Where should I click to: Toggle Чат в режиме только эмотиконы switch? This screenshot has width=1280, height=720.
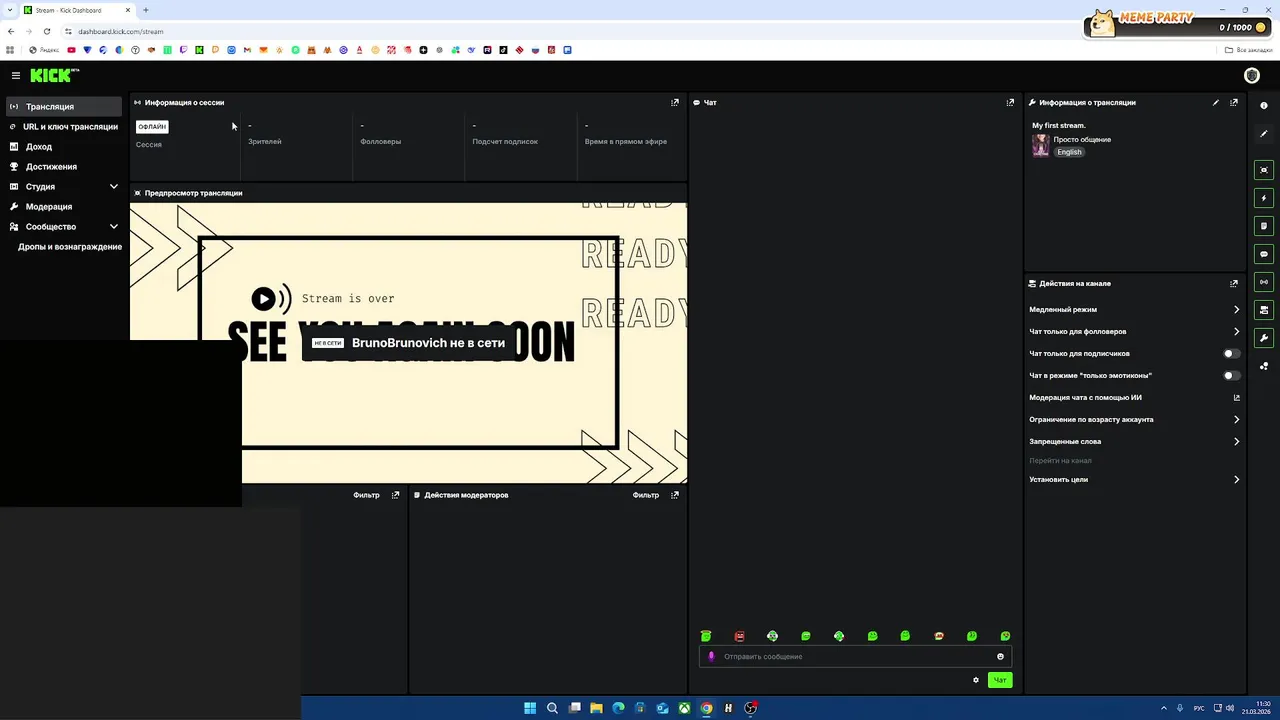(x=1232, y=376)
